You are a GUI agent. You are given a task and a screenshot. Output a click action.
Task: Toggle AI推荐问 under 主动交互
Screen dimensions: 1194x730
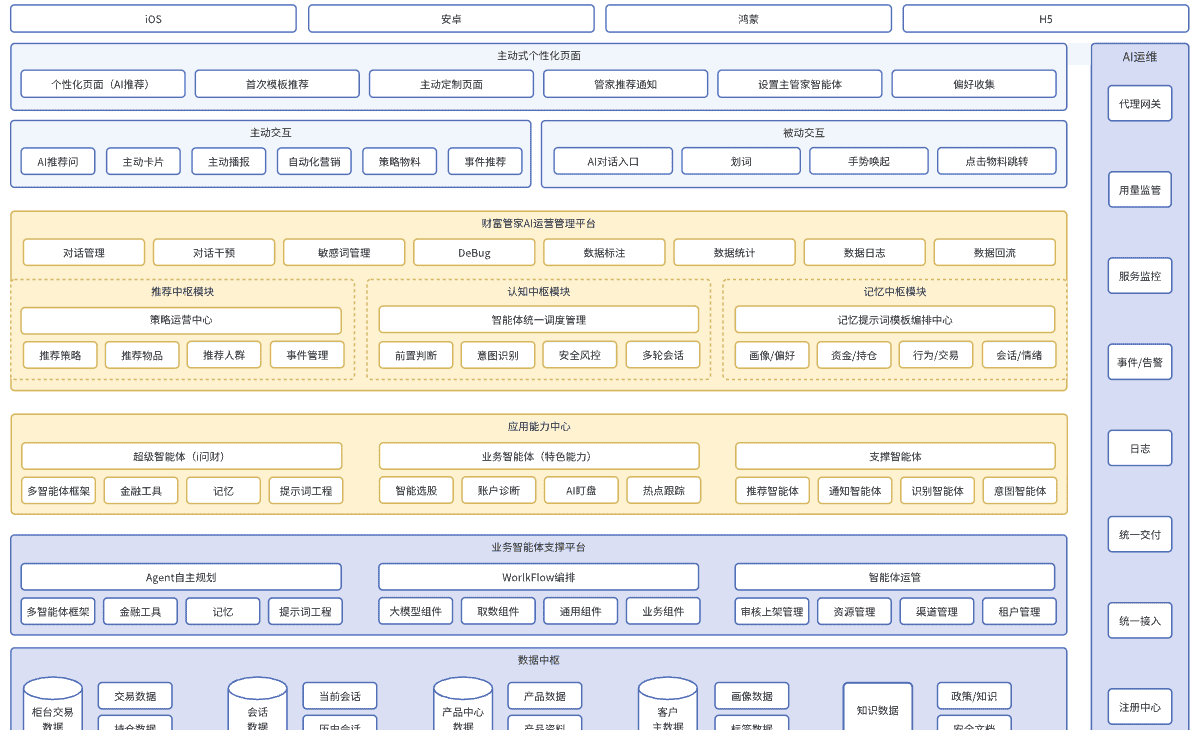point(57,160)
